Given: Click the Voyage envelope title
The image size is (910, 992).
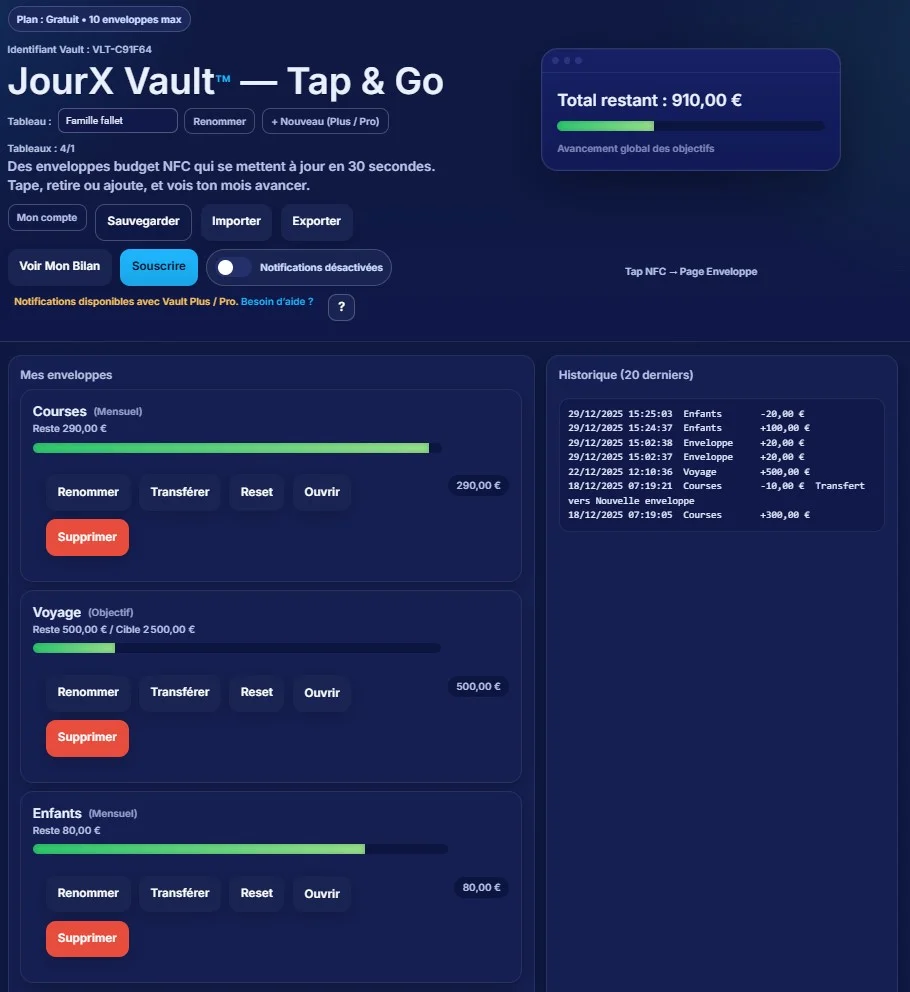Looking at the screenshot, I should click(x=57, y=612).
